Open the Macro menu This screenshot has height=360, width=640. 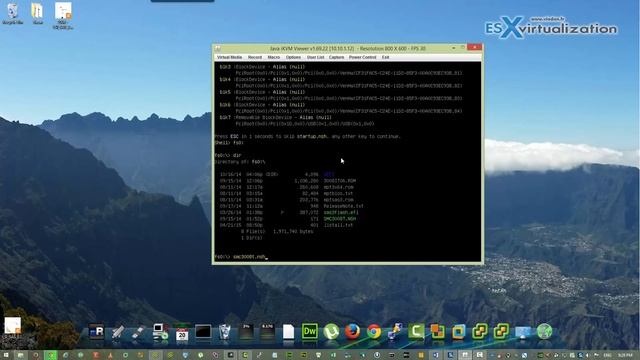(x=273, y=58)
